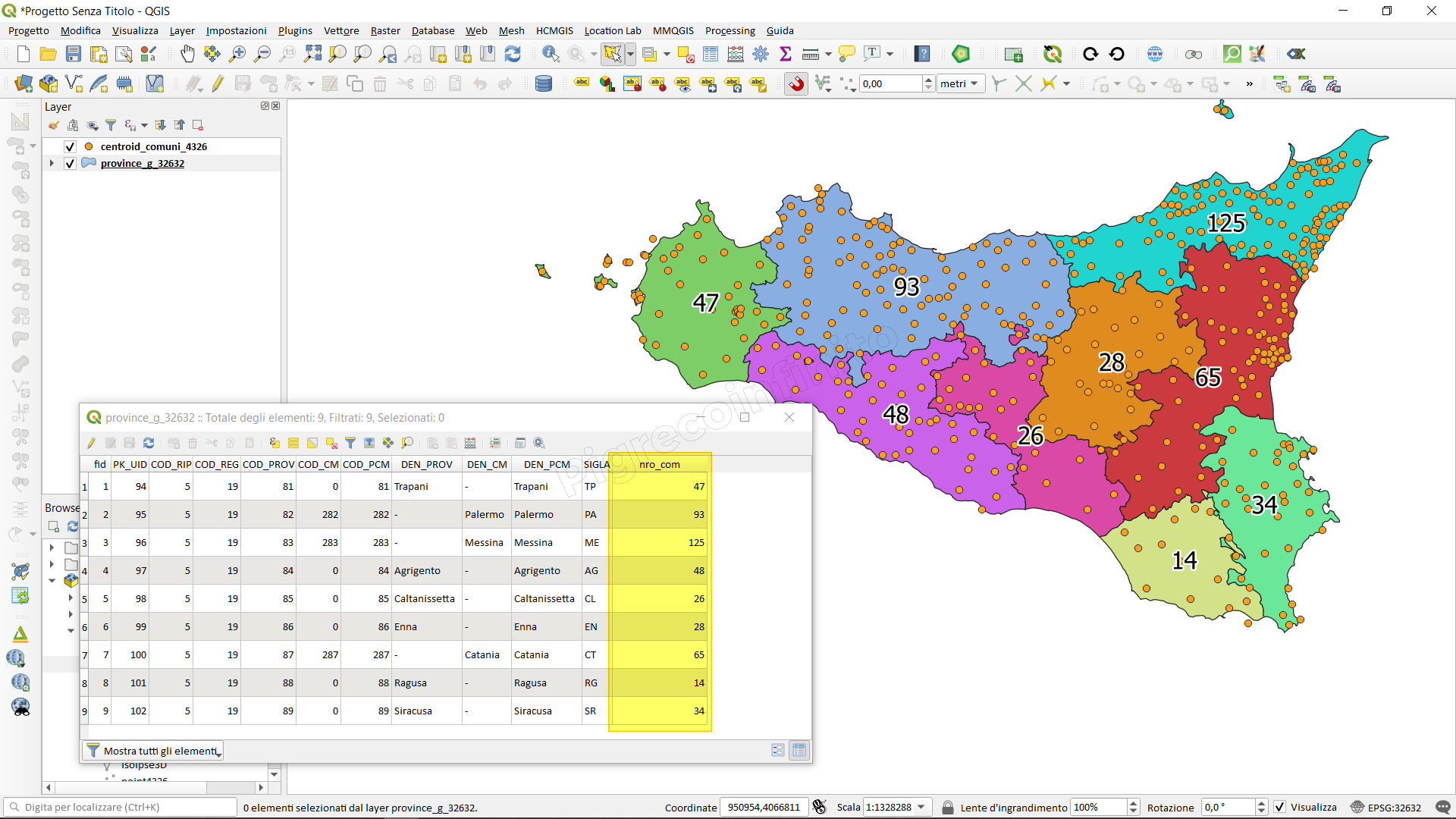This screenshot has height=819, width=1456.
Task: Toggle editing with the yellow pencil icon
Action: coord(218,83)
